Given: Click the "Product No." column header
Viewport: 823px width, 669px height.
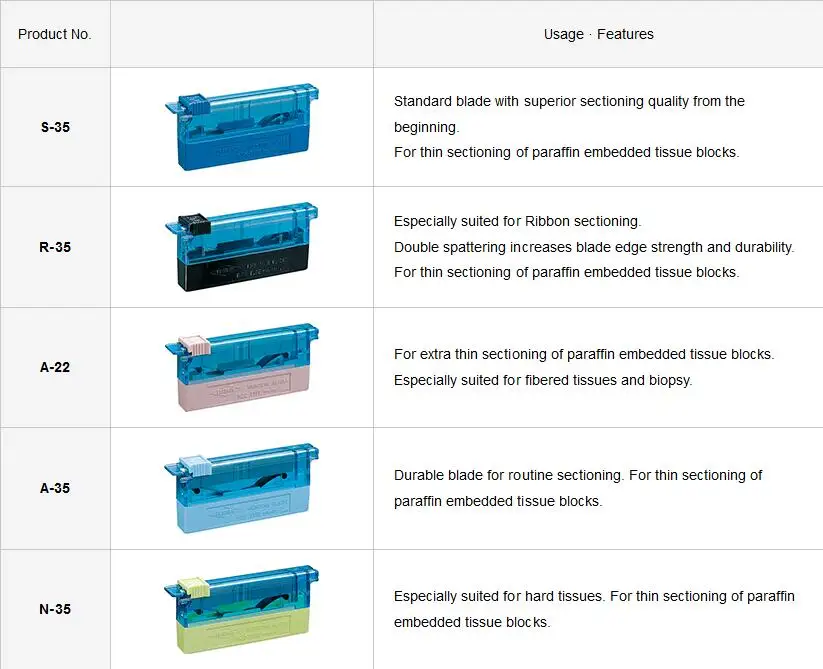Looking at the screenshot, I should [55, 34].
